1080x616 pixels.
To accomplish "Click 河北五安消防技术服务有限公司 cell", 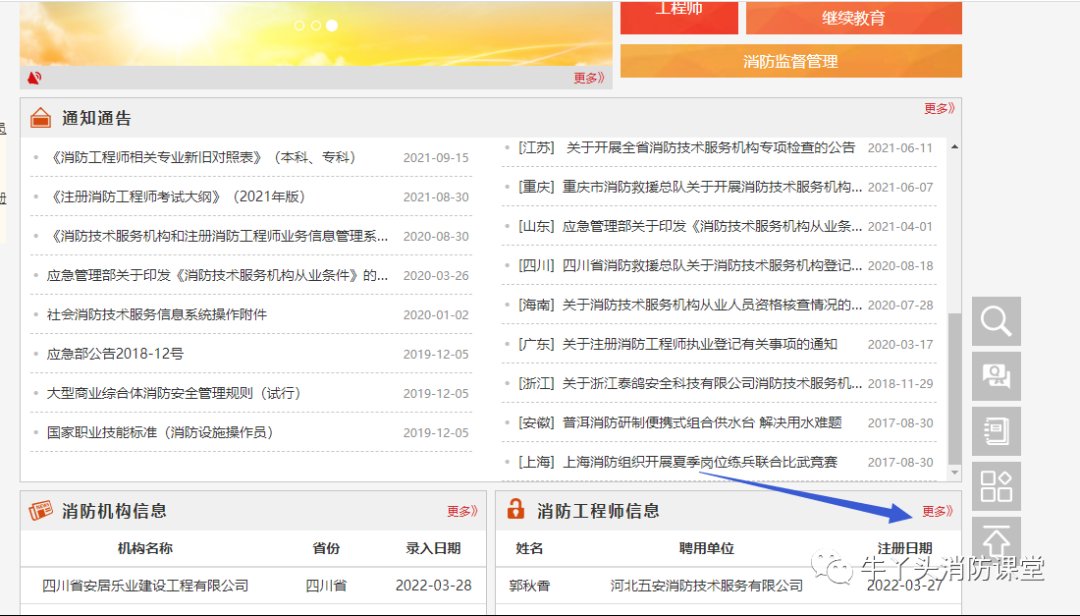I will [x=707, y=586].
